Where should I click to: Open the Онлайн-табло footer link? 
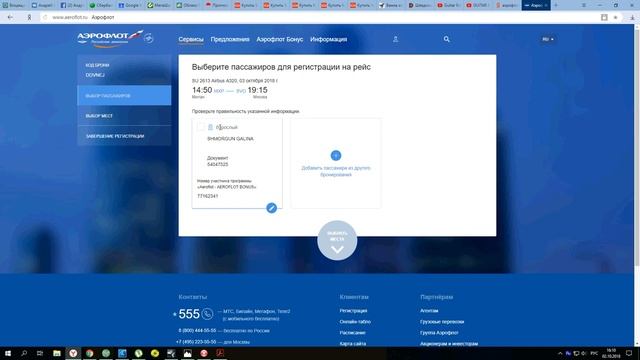[355, 322]
